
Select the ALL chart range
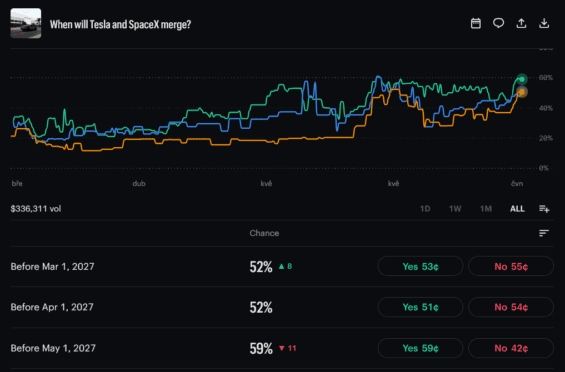click(x=517, y=209)
